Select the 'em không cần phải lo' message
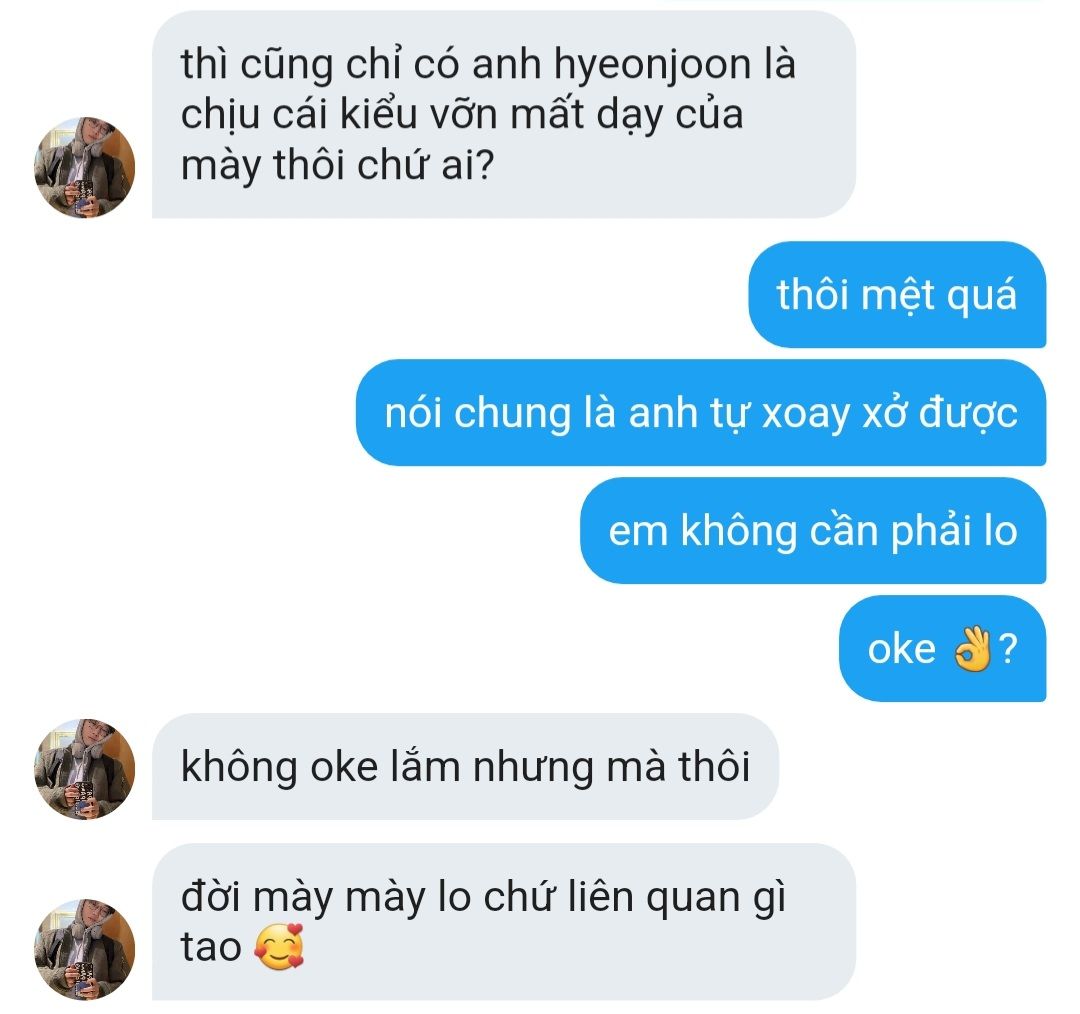This screenshot has width=1080, height=1014. tap(813, 530)
